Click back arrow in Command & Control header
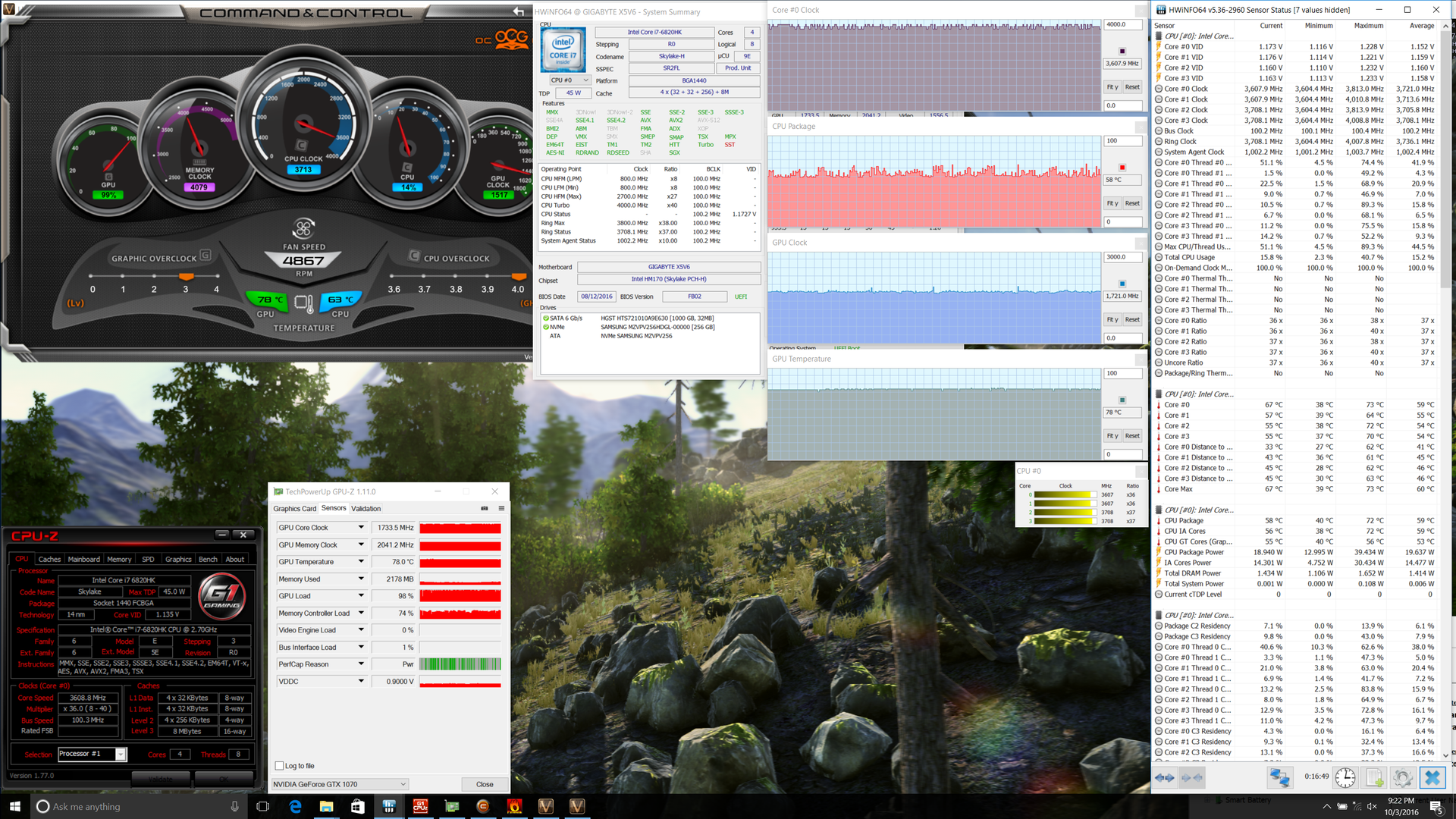 point(519,11)
